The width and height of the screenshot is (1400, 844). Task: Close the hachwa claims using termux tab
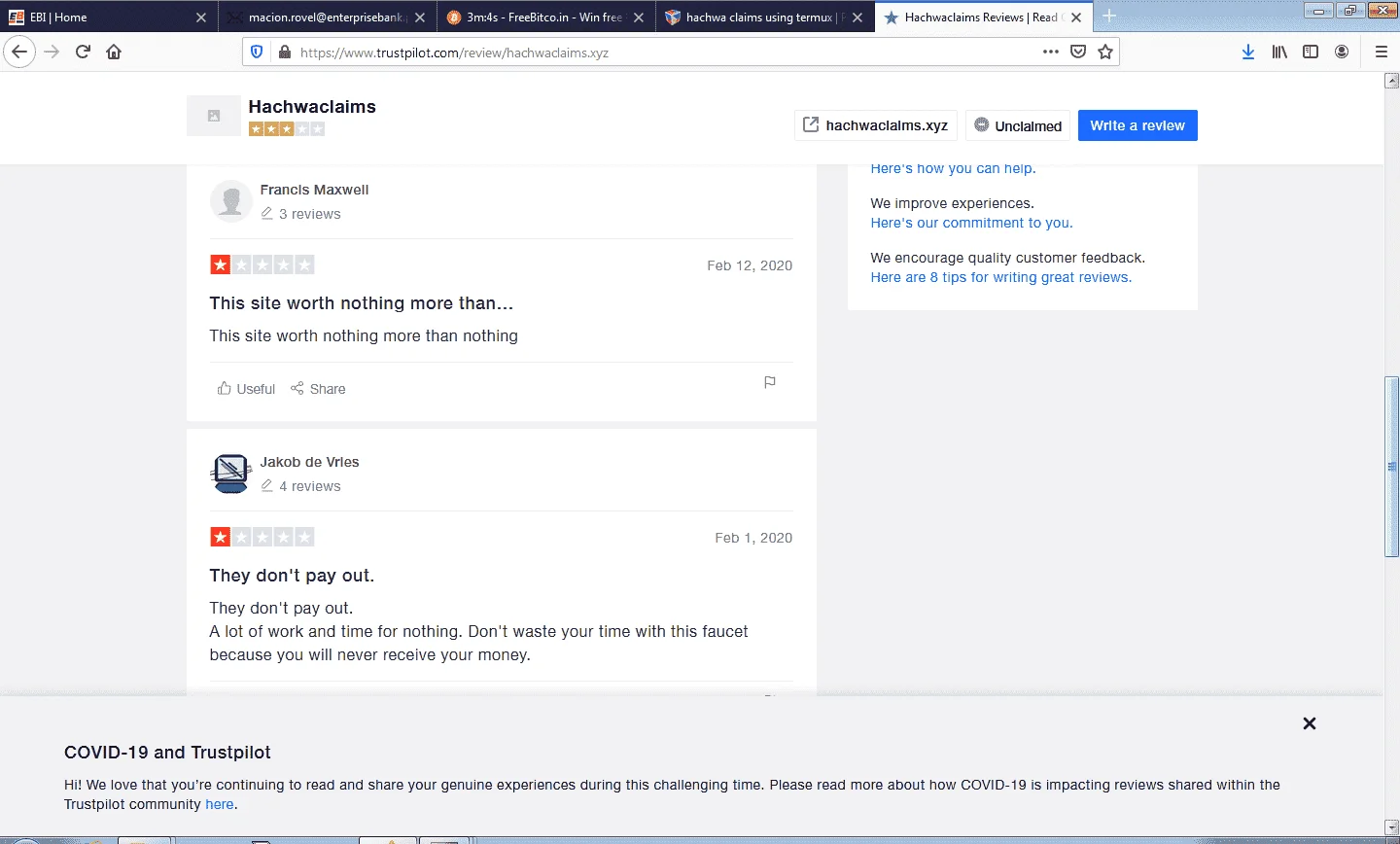[x=857, y=18]
